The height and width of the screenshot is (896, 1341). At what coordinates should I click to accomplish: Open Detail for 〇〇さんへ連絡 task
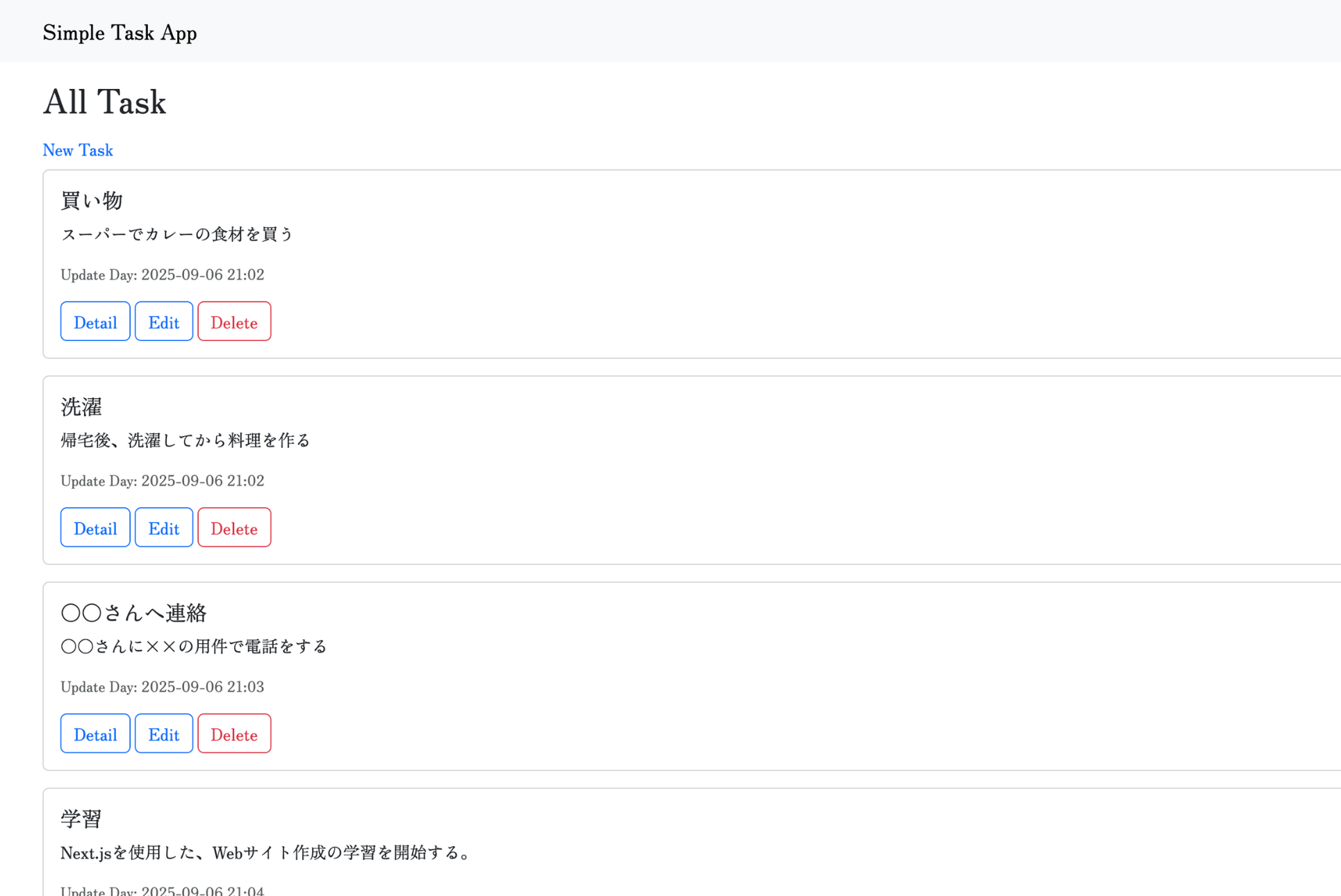(x=95, y=735)
